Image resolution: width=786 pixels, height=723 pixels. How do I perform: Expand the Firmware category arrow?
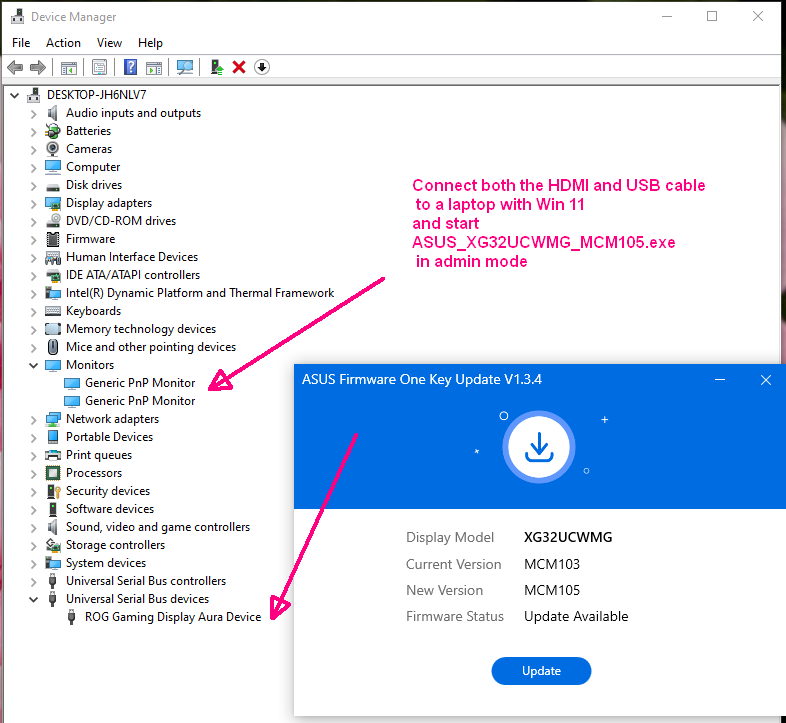tap(33, 240)
